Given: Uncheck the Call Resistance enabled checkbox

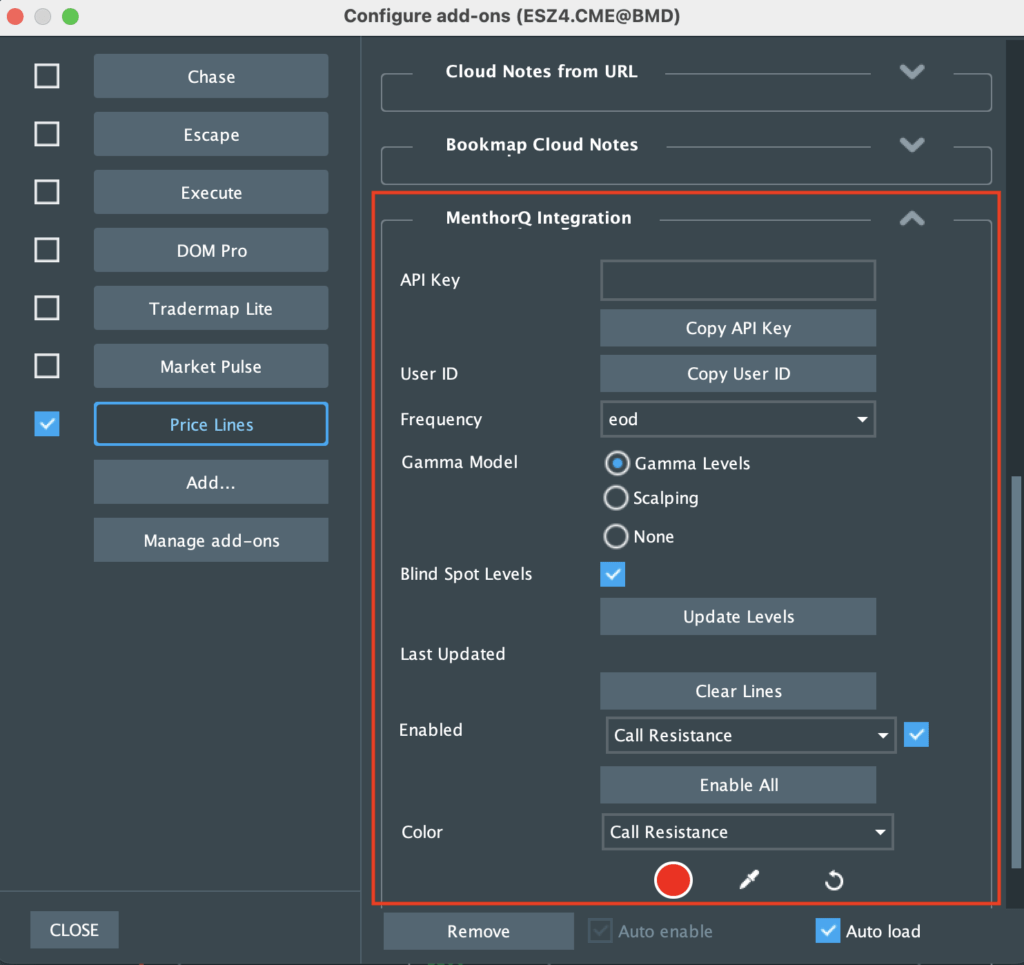Looking at the screenshot, I should pyautogui.click(x=916, y=734).
